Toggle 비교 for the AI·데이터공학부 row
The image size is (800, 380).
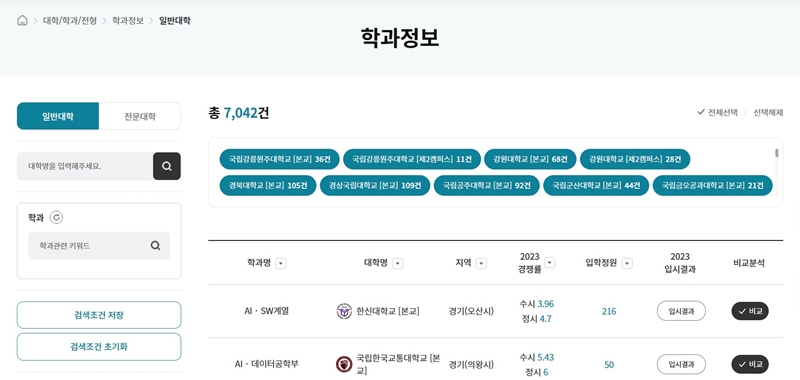click(x=750, y=364)
